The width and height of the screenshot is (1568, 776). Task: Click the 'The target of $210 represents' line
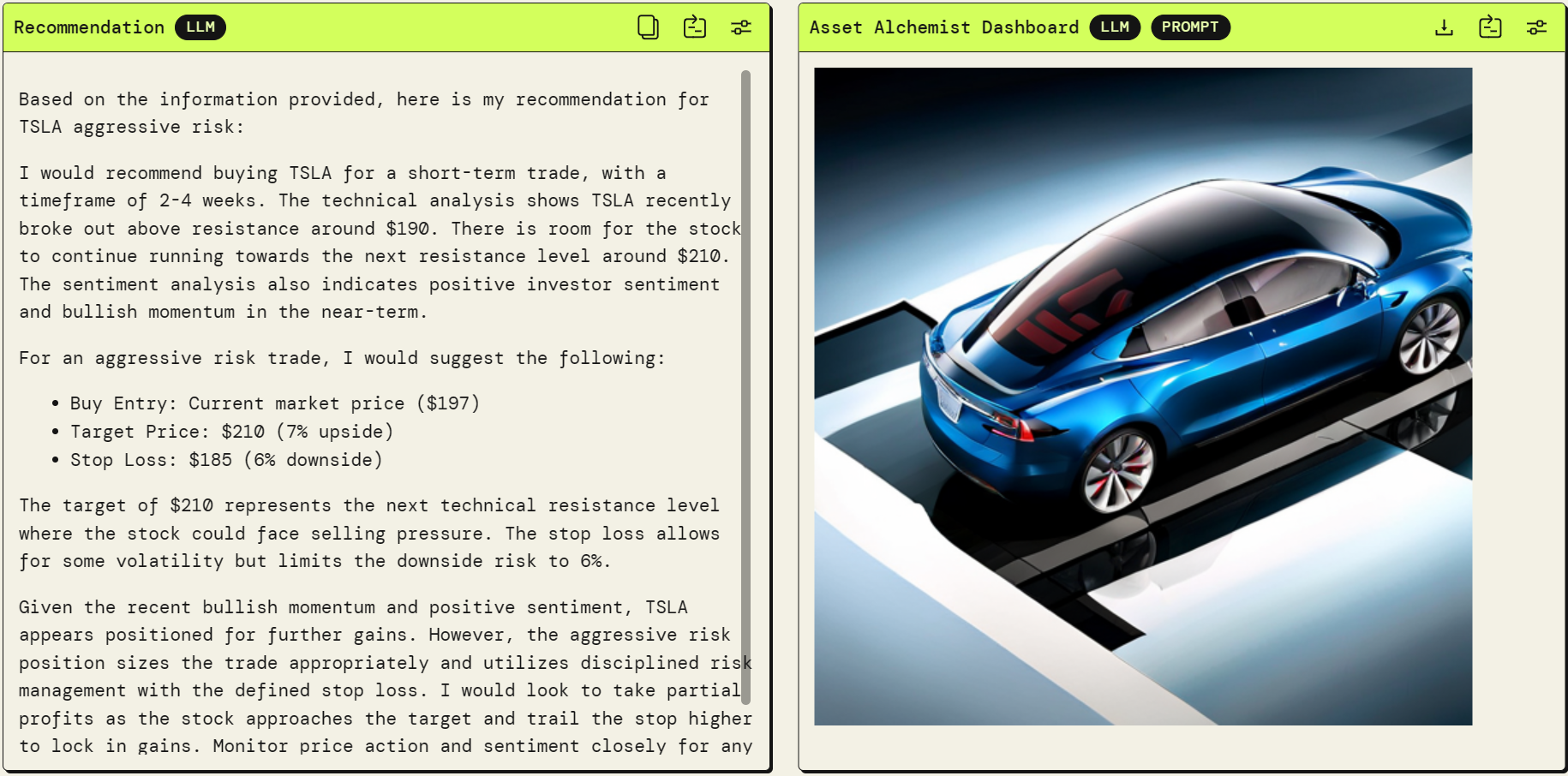tap(369, 505)
